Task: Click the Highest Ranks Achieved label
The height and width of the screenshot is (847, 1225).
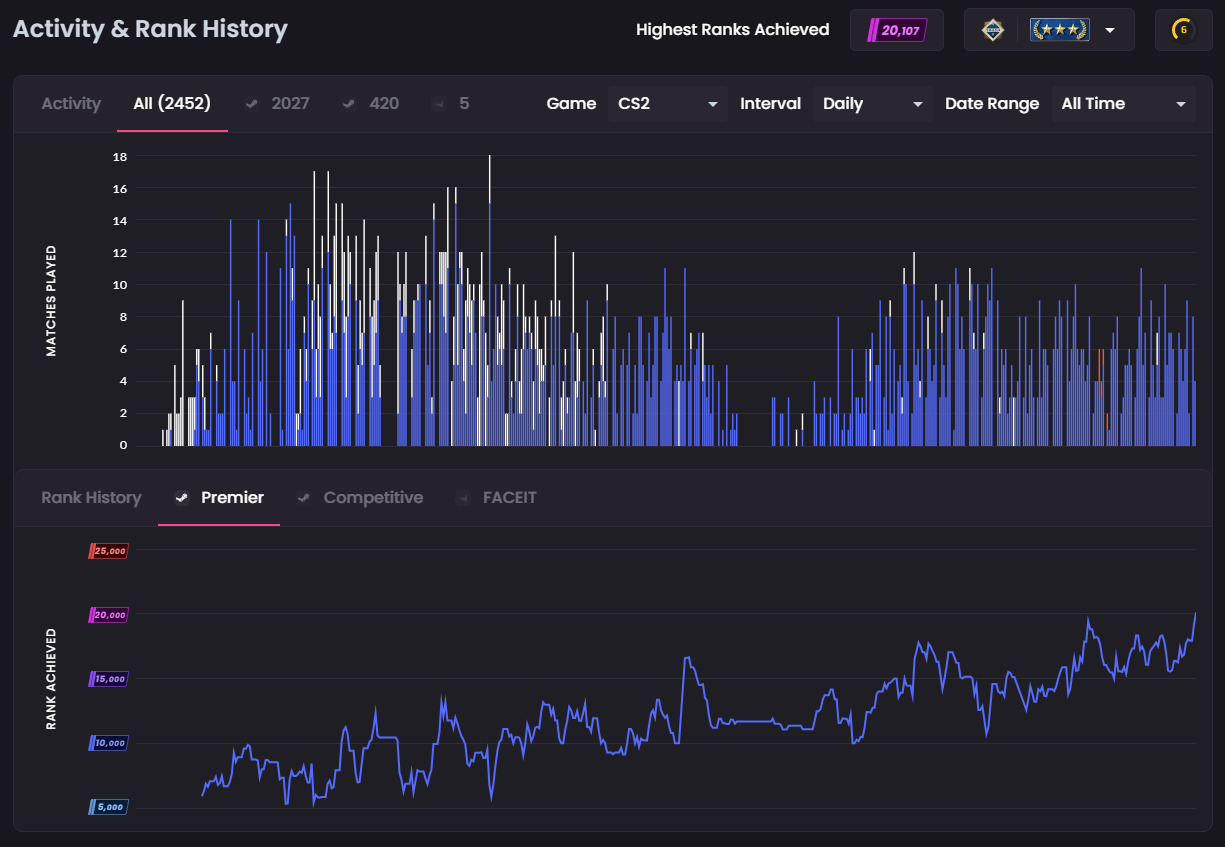Action: coord(733,30)
